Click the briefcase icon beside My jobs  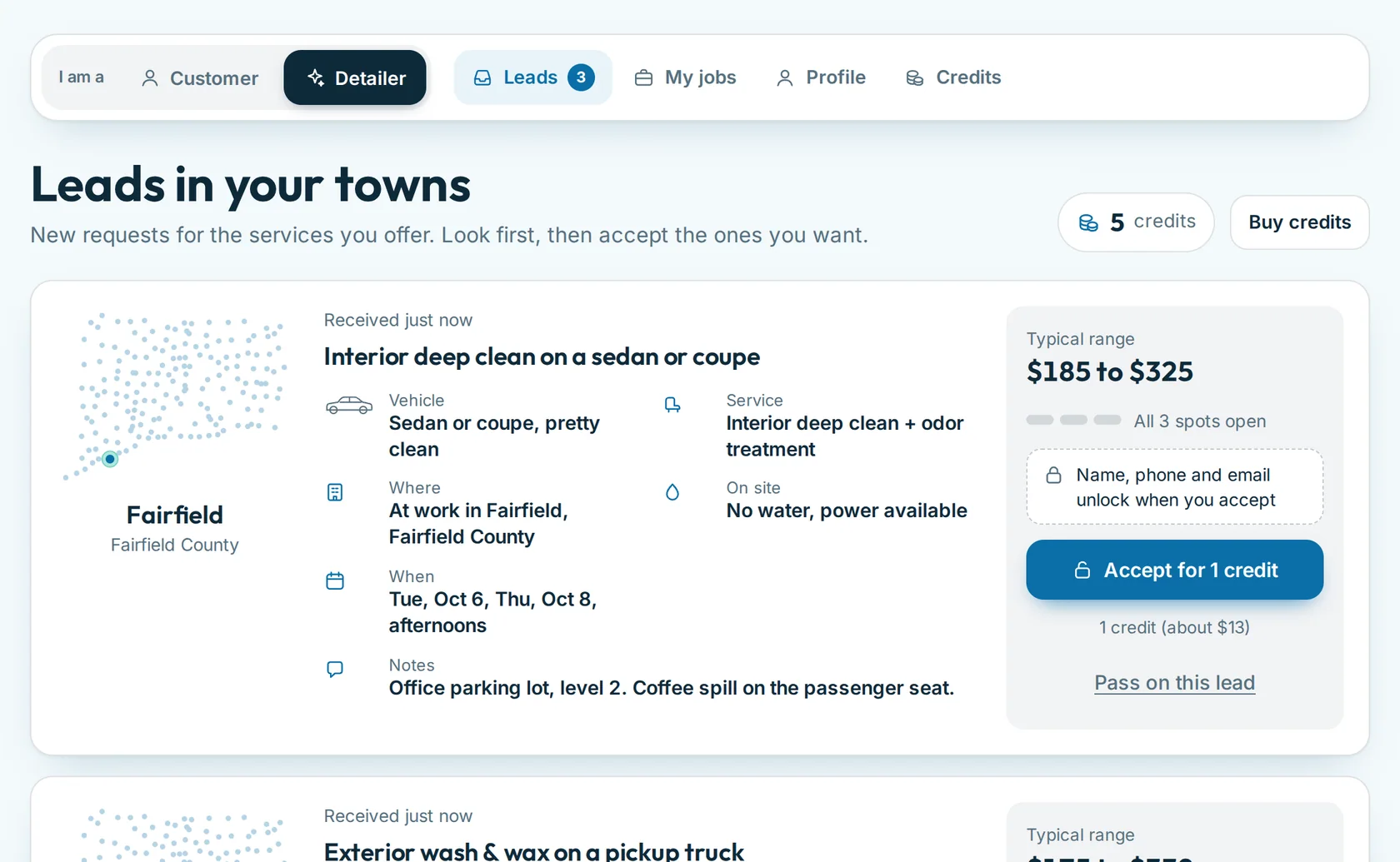(643, 78)
